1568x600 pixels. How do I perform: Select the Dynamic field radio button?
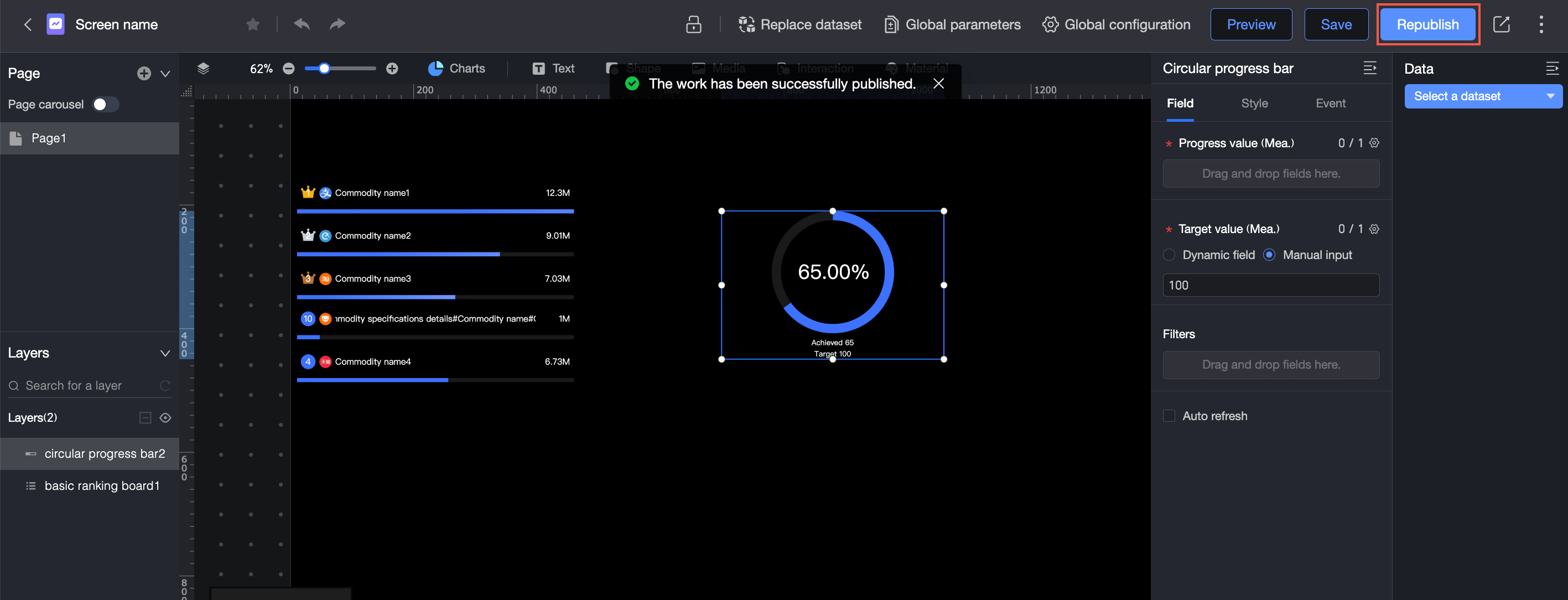pyautogui.click(x=1169, y=255)
